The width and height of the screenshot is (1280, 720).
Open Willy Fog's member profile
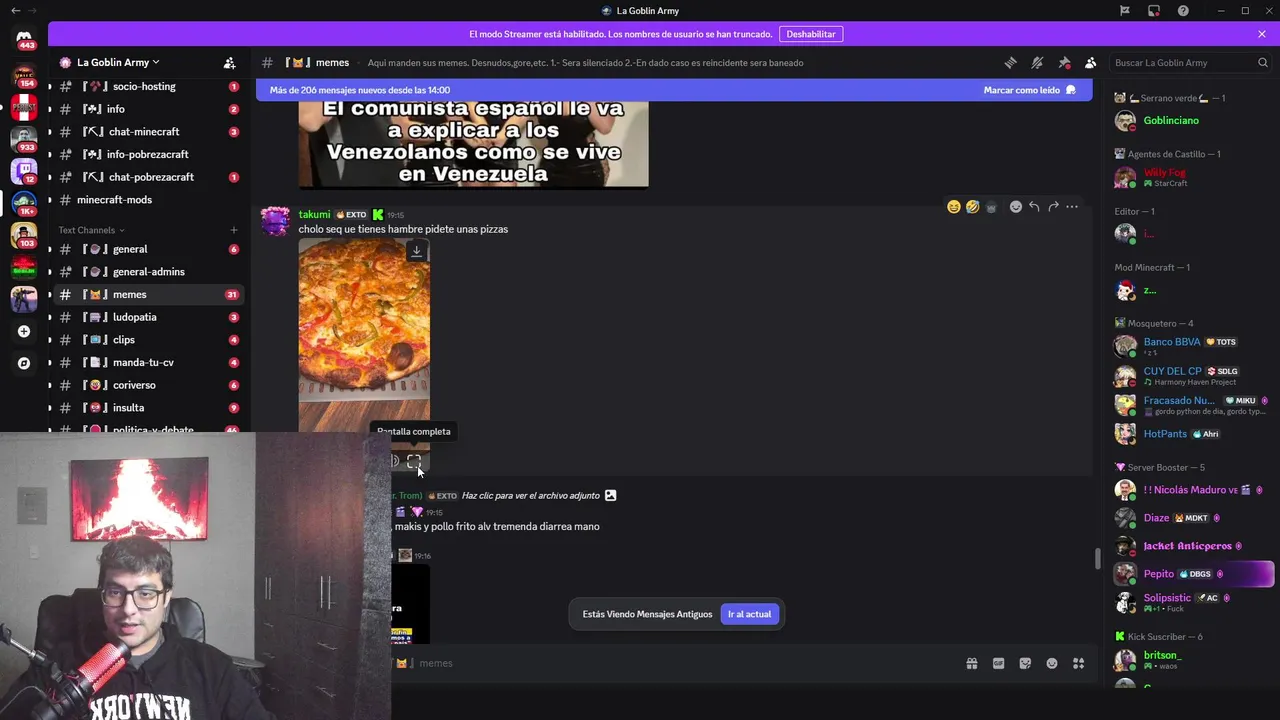1165,177
